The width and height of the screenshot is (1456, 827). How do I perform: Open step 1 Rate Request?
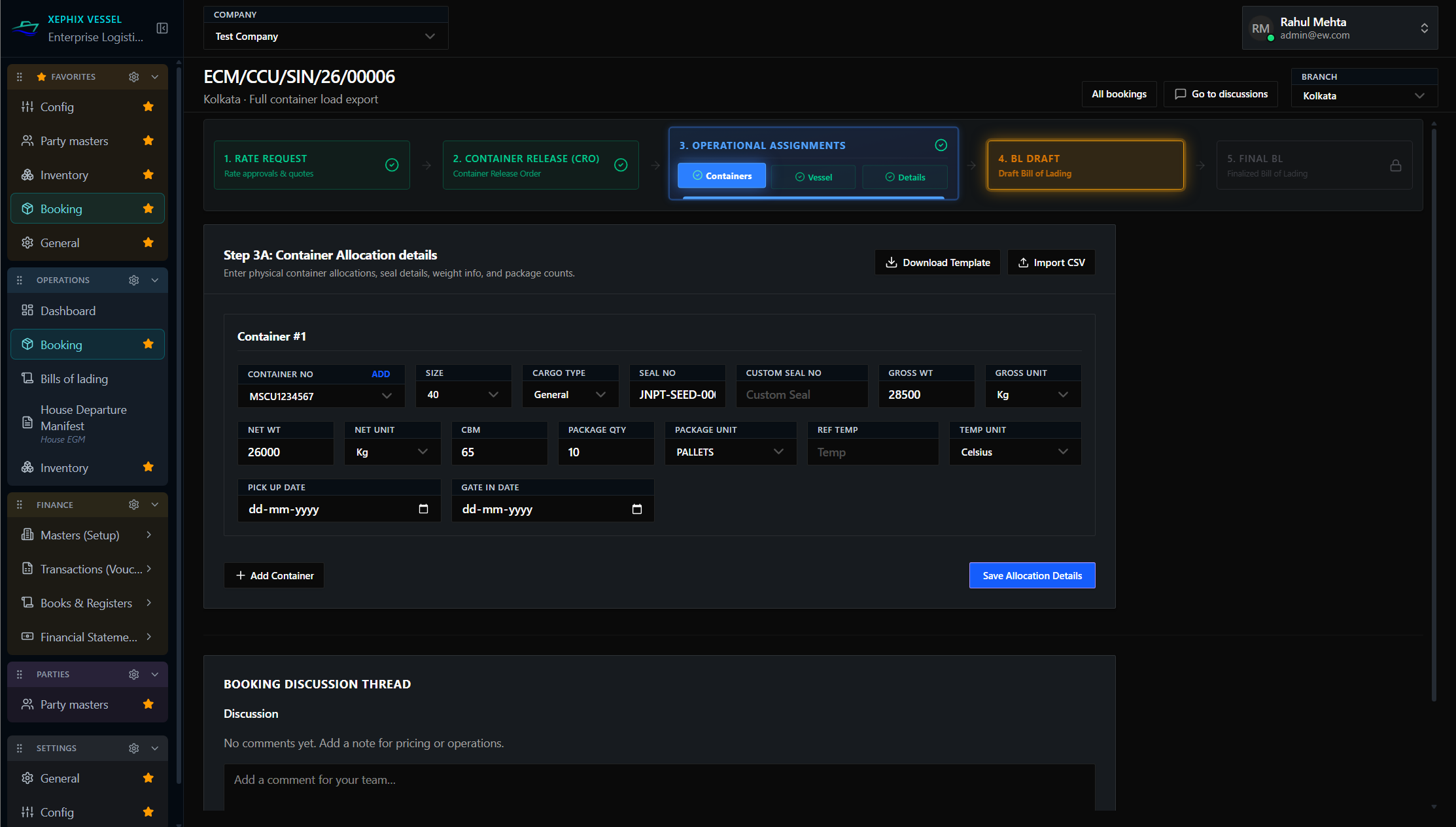(312, 165)
